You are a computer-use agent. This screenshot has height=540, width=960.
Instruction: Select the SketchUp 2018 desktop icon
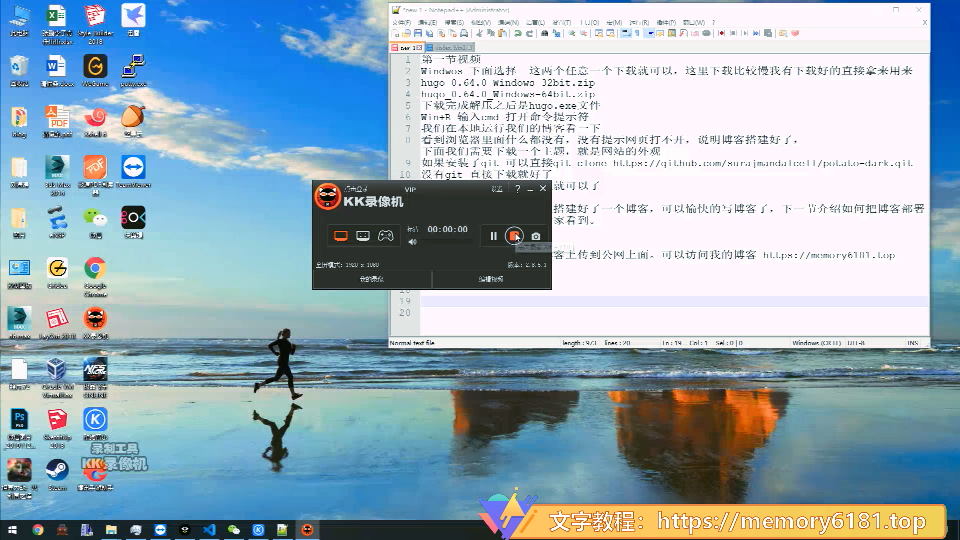(x=57, y=428)
